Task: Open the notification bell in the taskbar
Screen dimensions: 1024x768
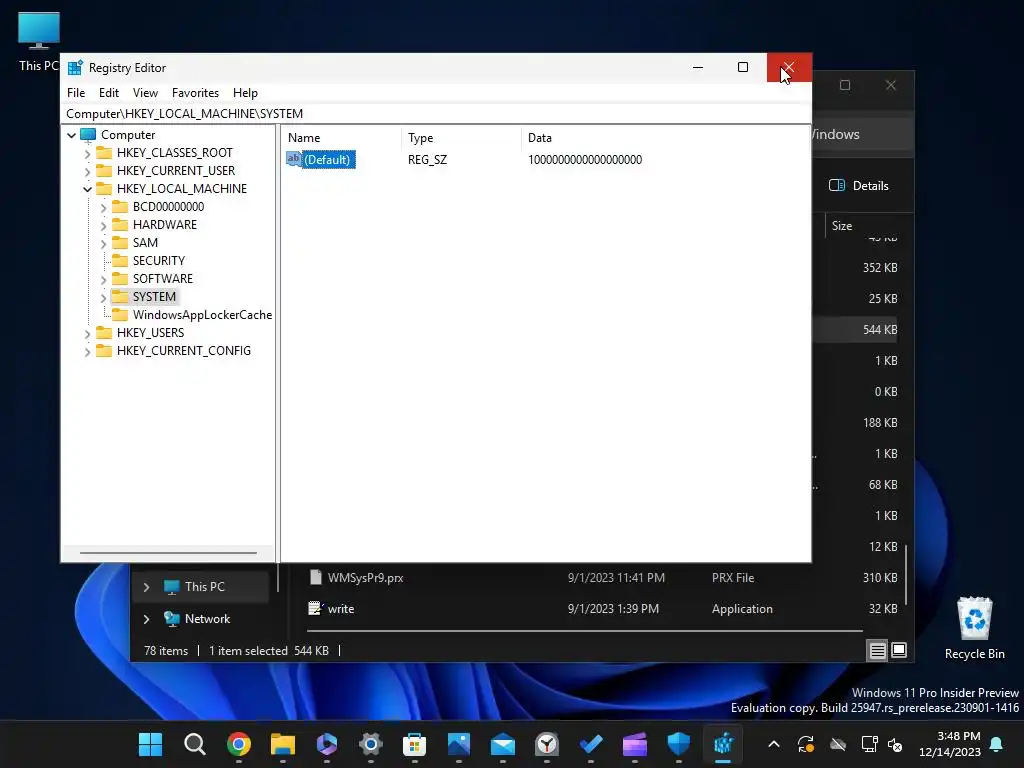Action: 997,744
